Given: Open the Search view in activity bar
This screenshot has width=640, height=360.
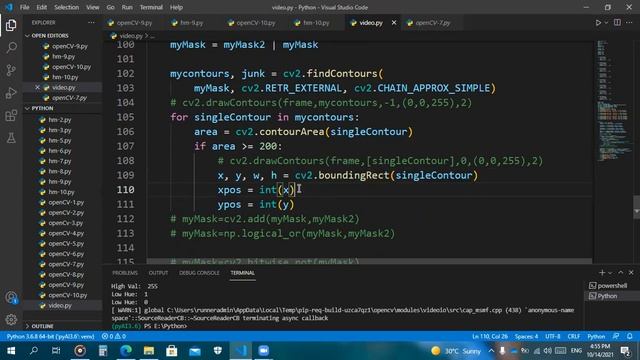Looking at the screenshot, I should tap(11, 47).
